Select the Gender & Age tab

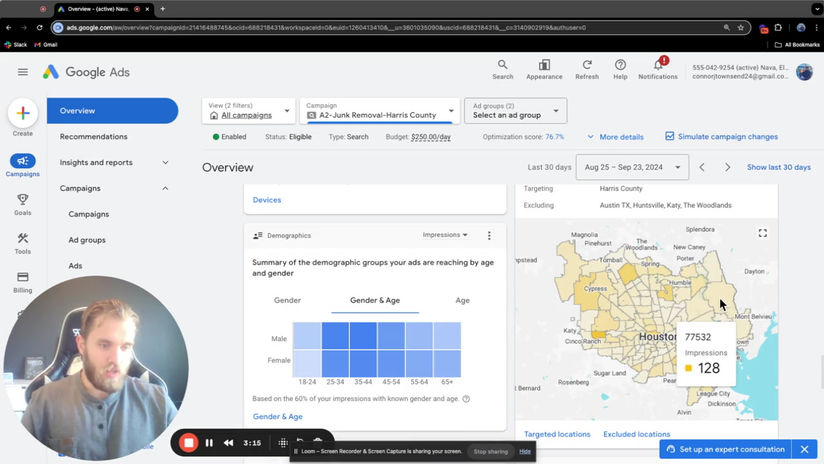coord(375,300)
